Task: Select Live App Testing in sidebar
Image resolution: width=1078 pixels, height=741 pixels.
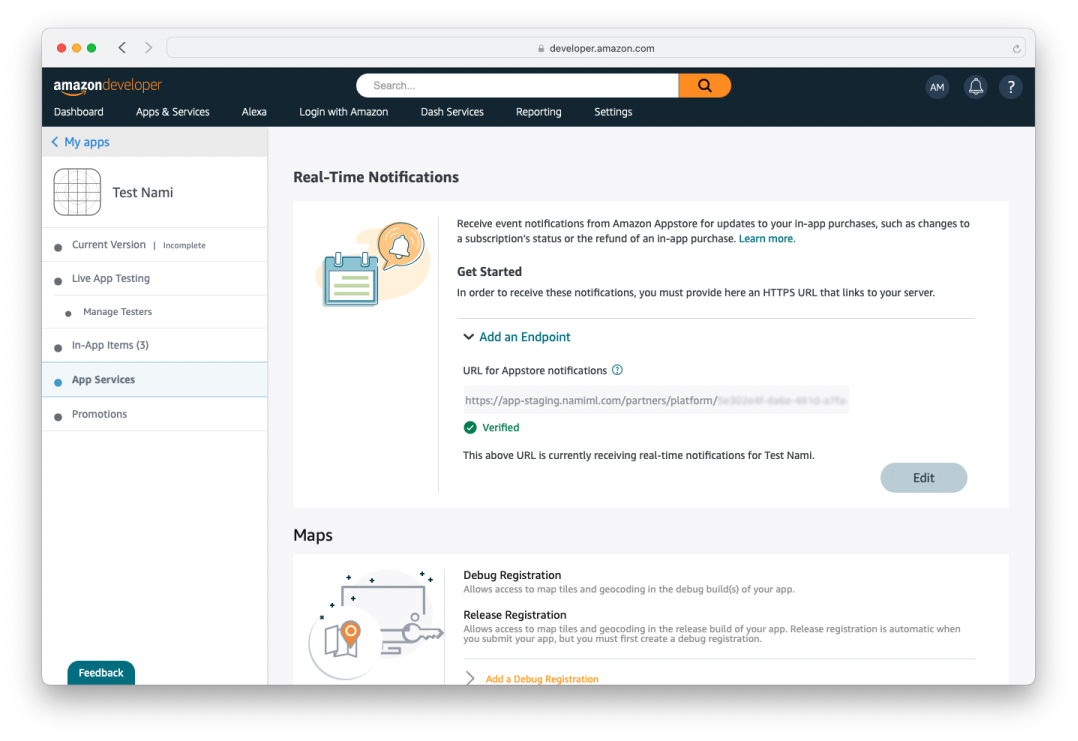Action: pos(111,278)
